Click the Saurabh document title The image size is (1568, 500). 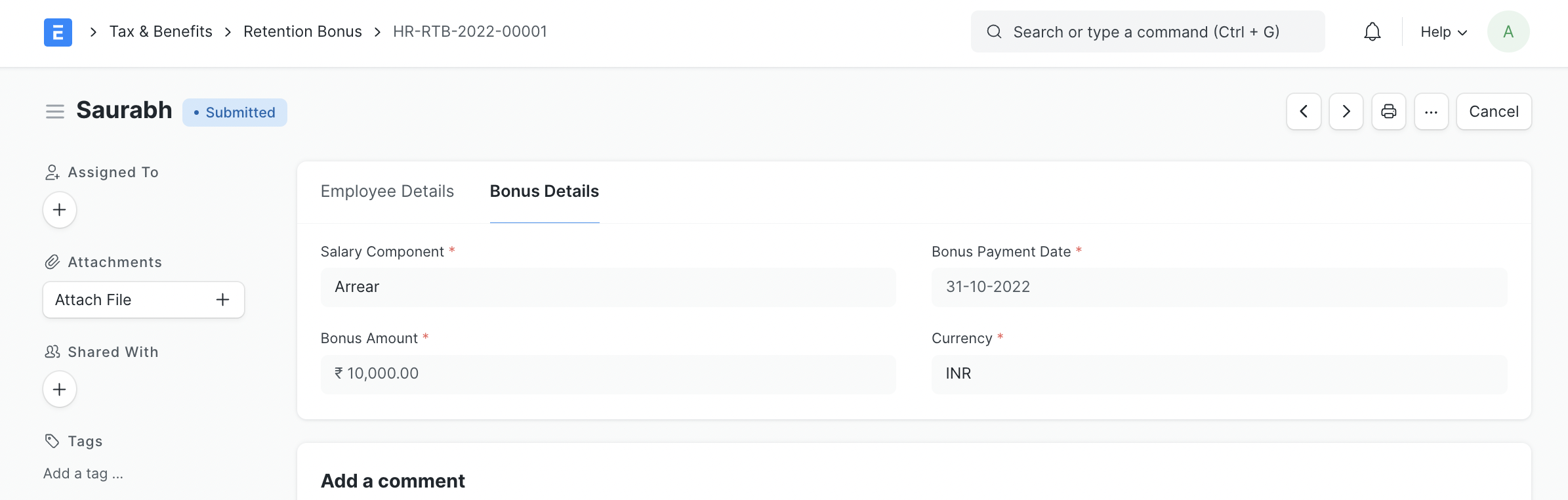point(124,110)
